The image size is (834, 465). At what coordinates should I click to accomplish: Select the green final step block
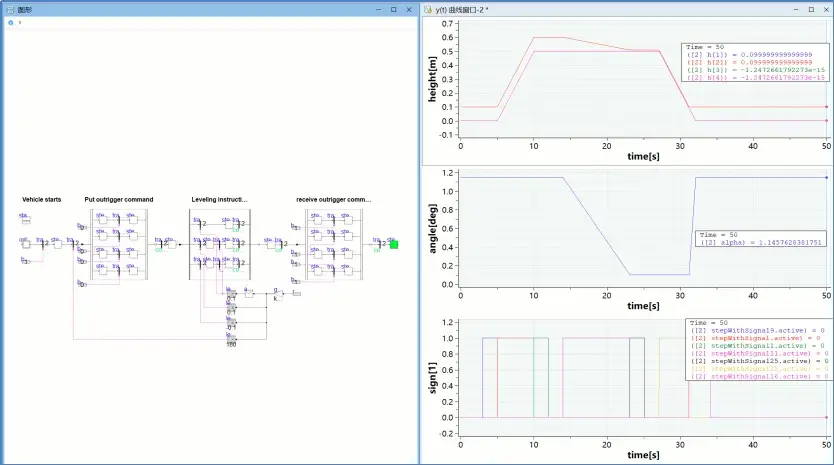(394, 245)
